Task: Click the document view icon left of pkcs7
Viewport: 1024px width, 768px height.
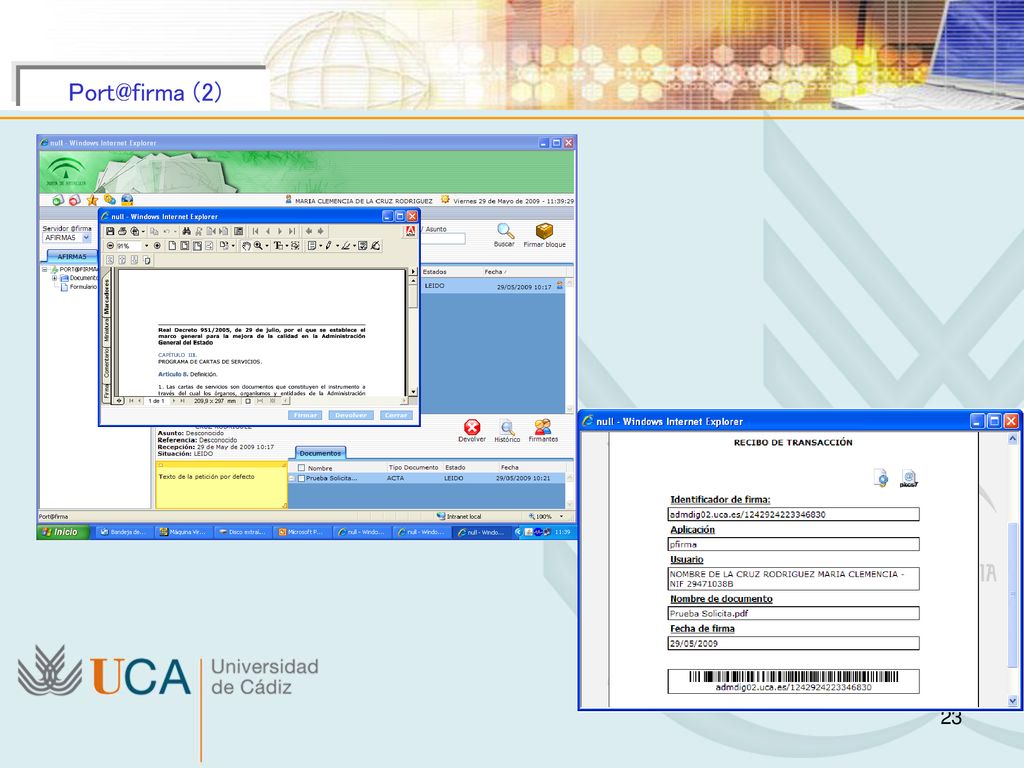Action: point(881,478)
